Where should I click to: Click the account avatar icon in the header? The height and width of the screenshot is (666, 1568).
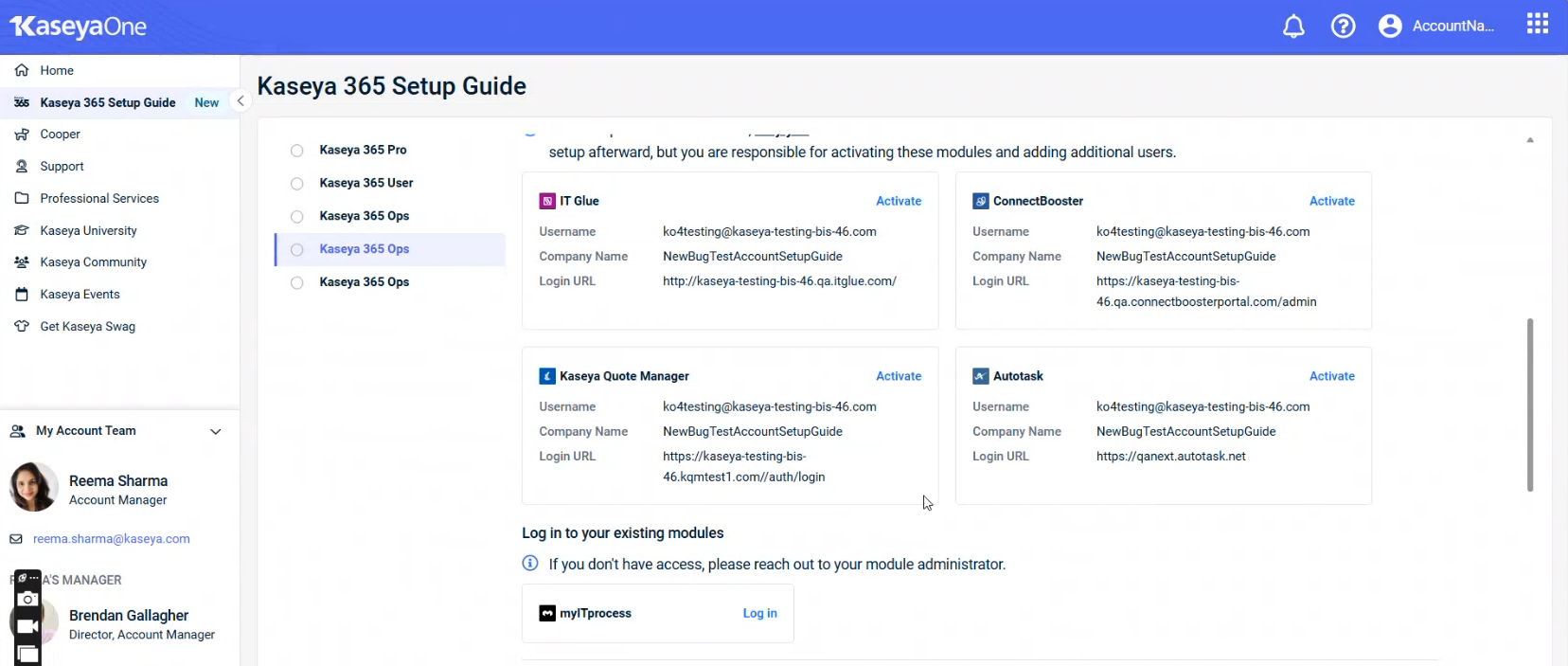(1390, 27)
